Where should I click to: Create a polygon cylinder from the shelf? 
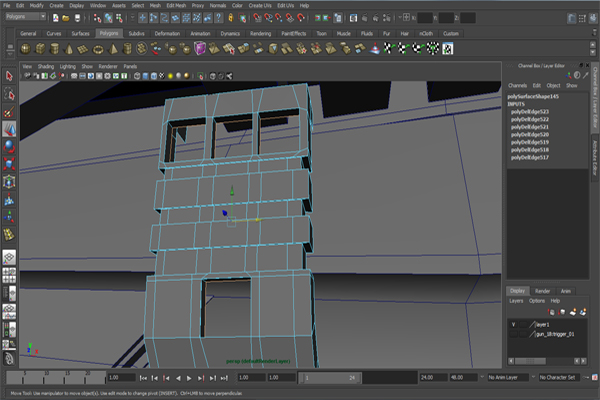click(55, 49)
